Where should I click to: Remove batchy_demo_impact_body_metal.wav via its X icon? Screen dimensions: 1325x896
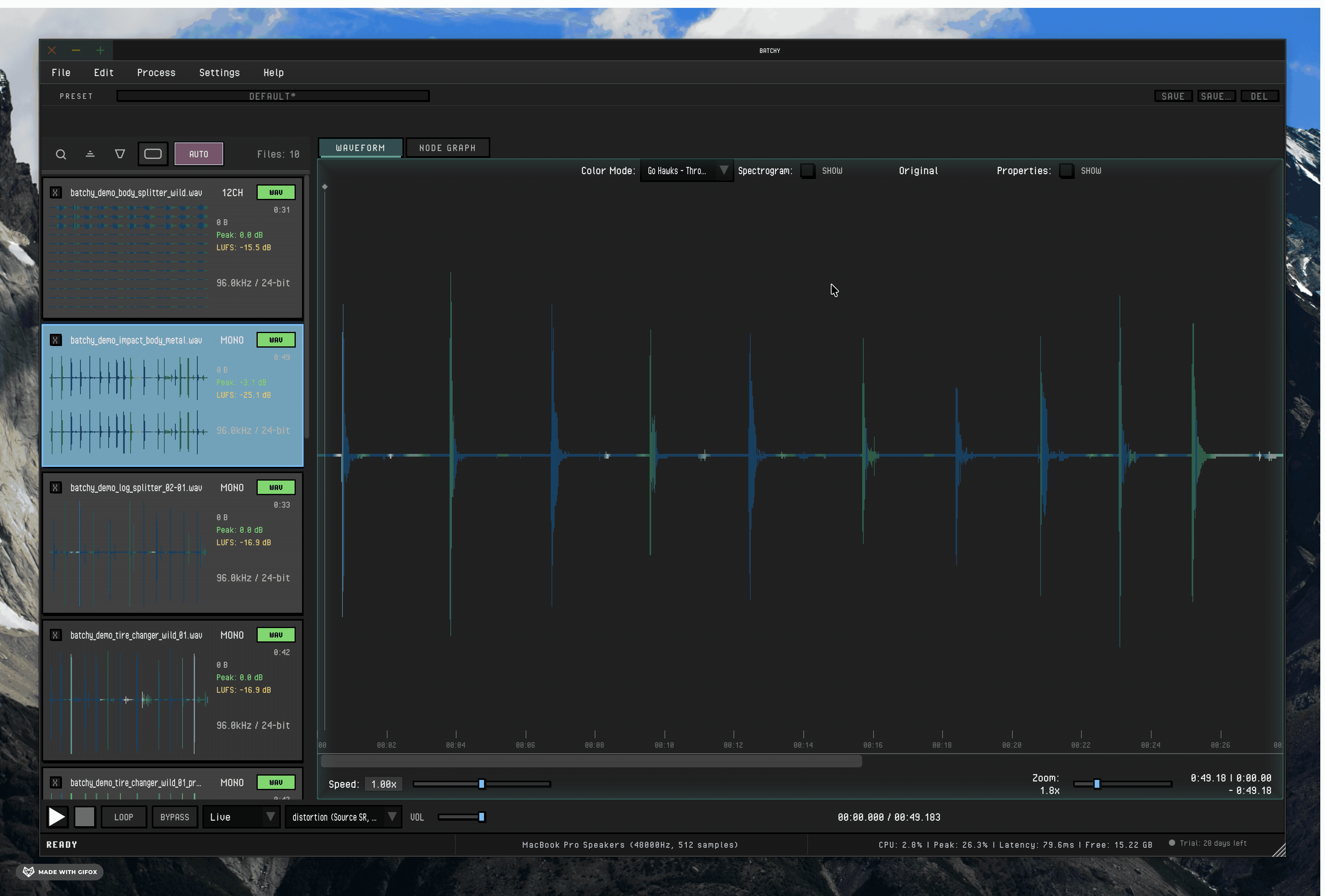56,339
